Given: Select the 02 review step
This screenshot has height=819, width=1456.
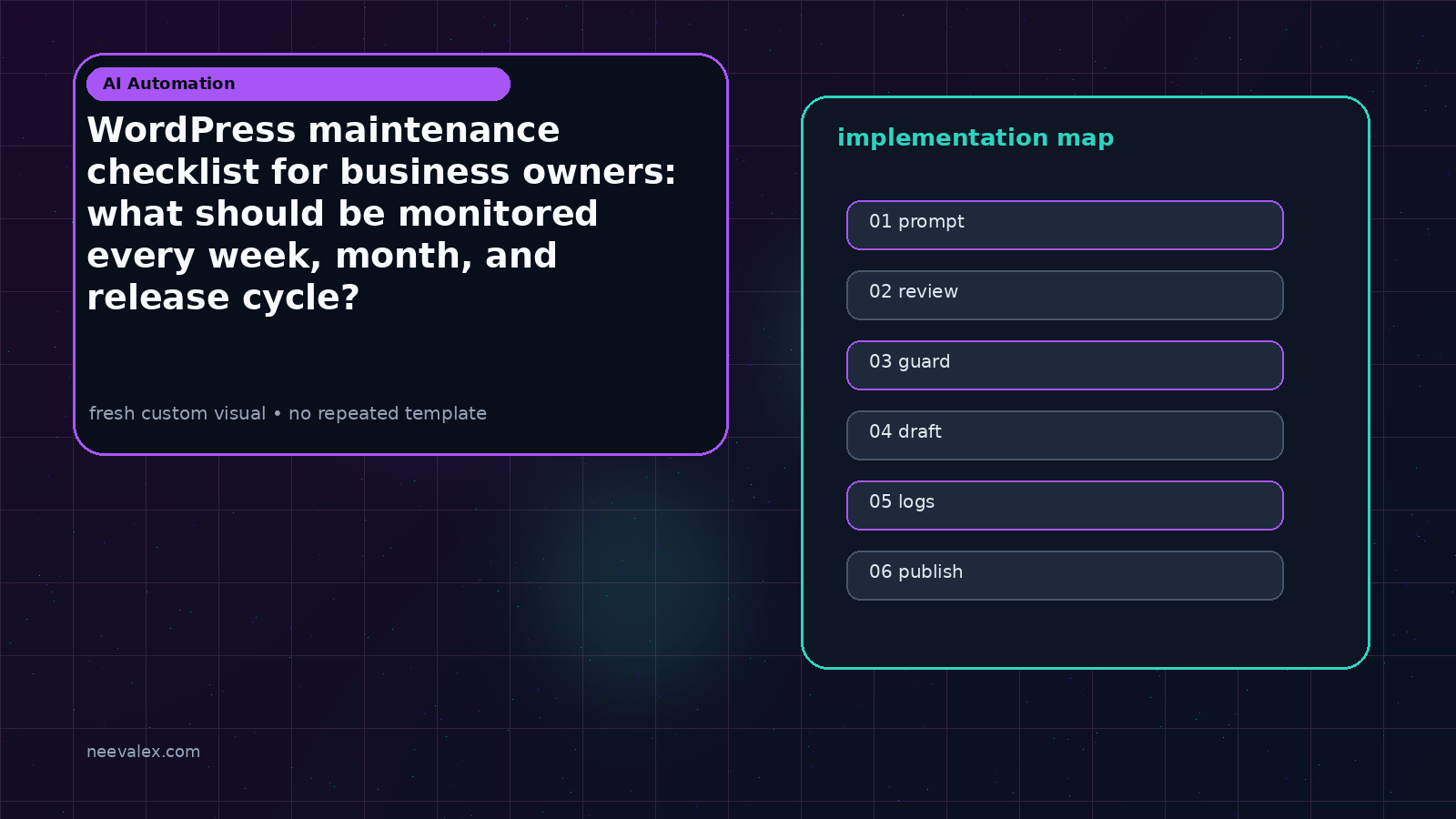Looking at the screenshot, I should click(x=1065, y=295).
